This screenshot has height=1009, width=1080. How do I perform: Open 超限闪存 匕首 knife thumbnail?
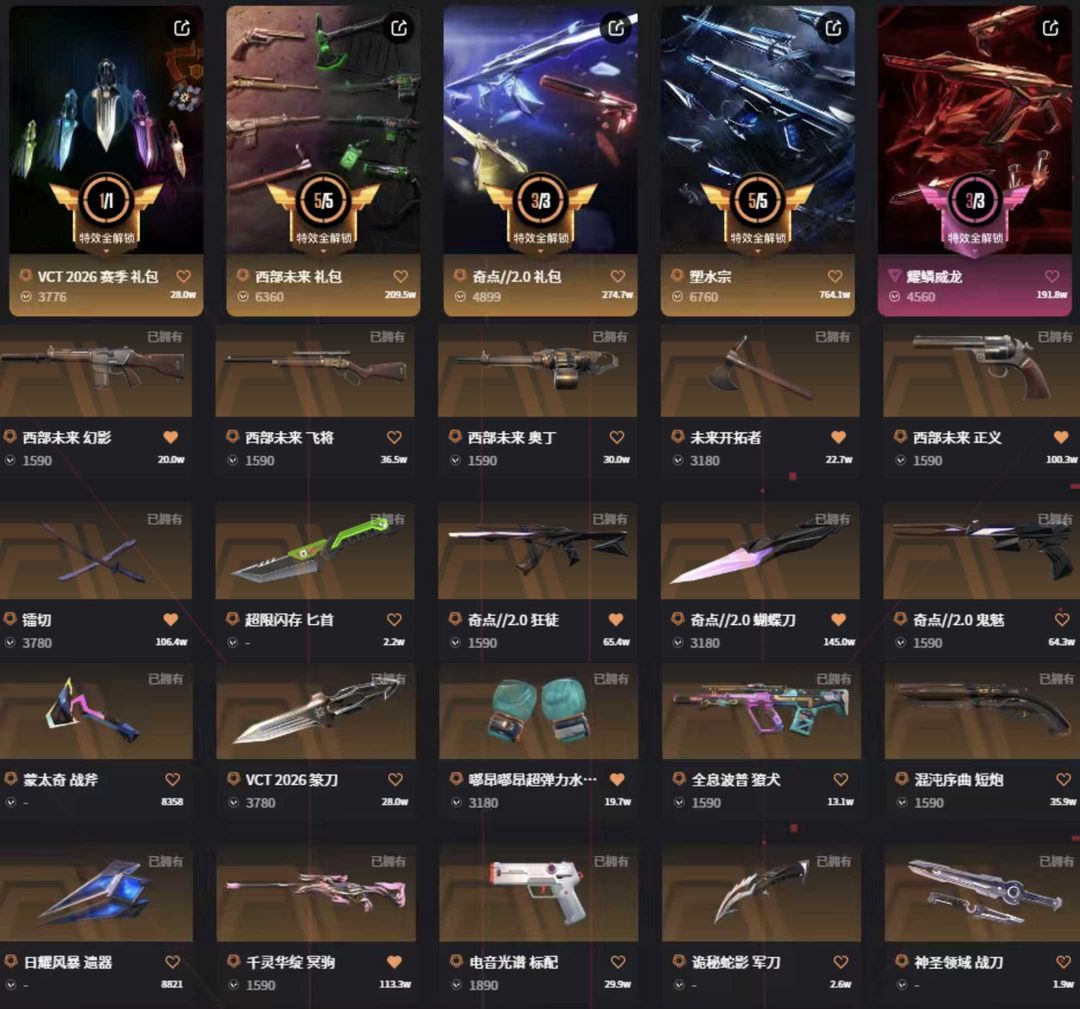[x=315, y=552]
